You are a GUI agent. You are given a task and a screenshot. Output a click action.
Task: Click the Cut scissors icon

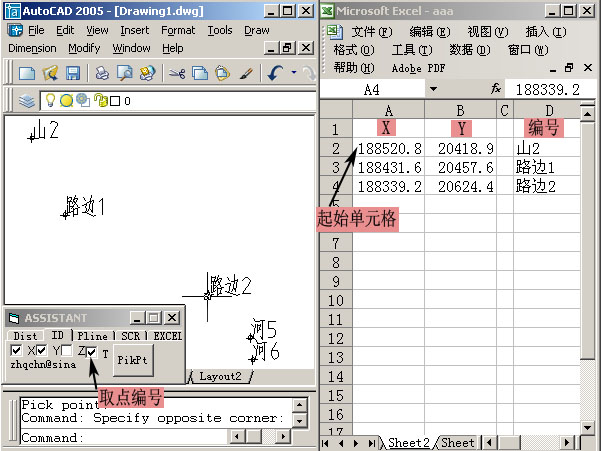coord(176,73)
